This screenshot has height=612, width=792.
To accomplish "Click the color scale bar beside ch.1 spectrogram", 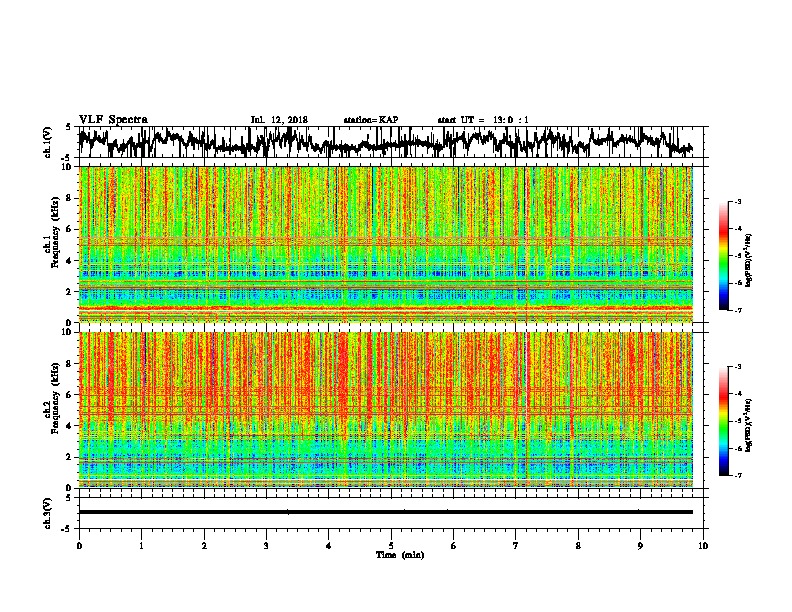I will coord(724,256).
